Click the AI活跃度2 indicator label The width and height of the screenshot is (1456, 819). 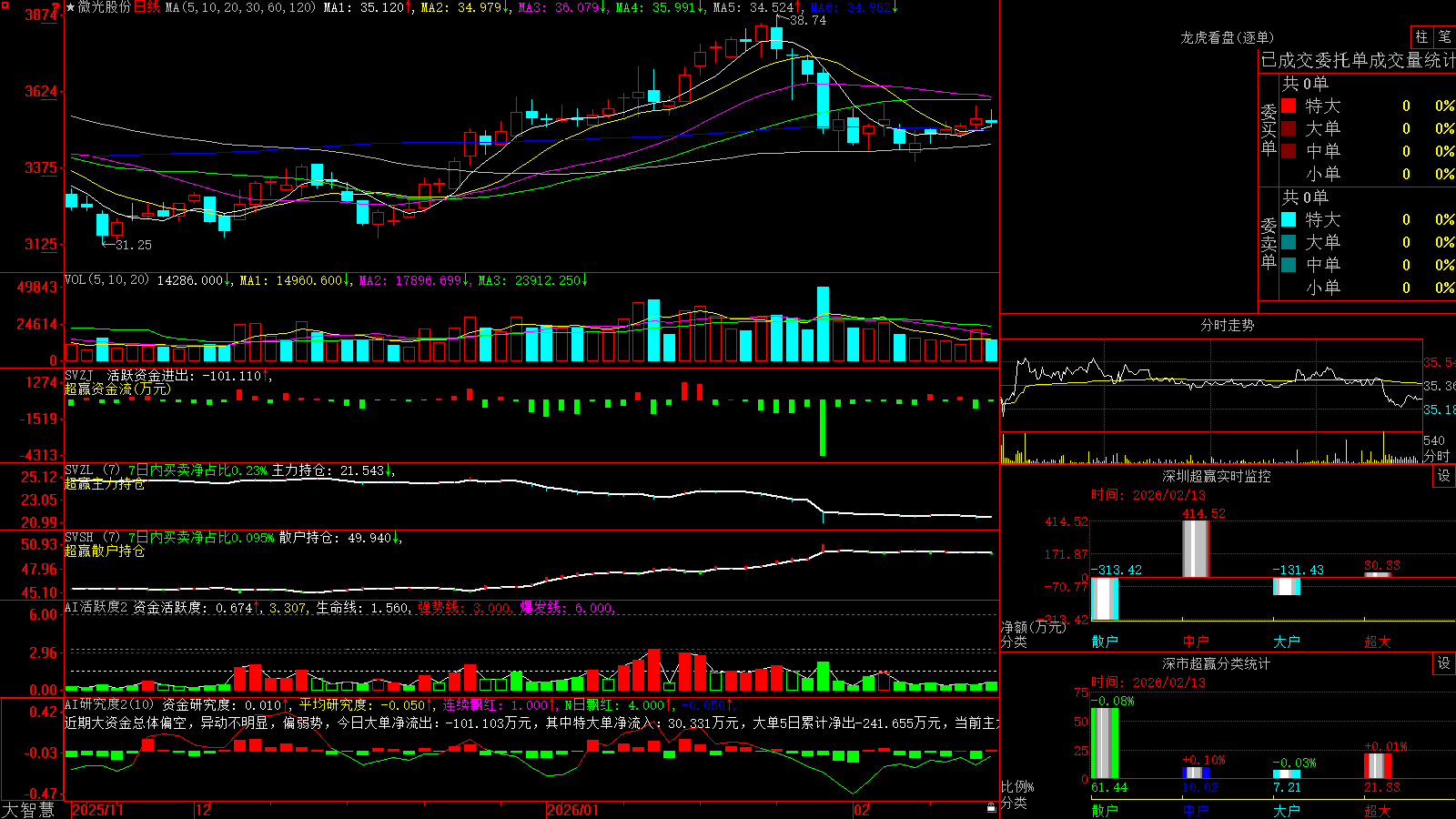coord(96,608)
